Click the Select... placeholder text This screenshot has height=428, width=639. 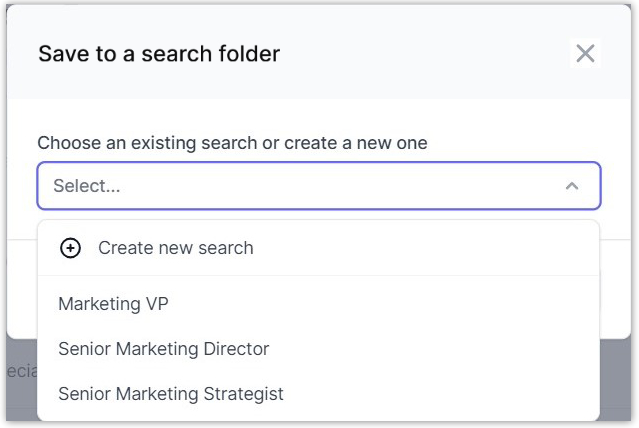86,186
